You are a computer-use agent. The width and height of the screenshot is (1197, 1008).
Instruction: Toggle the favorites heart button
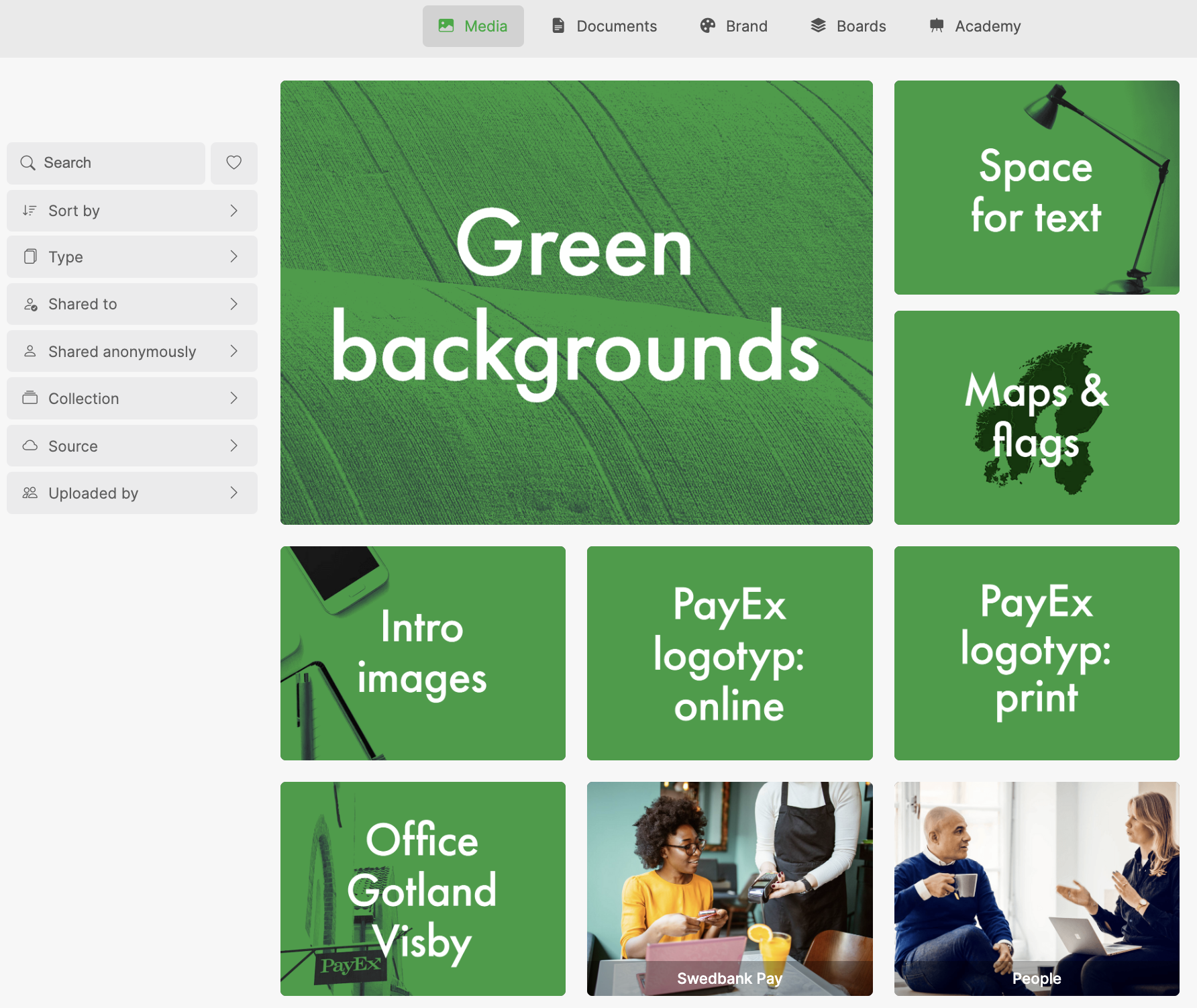pos(233,163)
